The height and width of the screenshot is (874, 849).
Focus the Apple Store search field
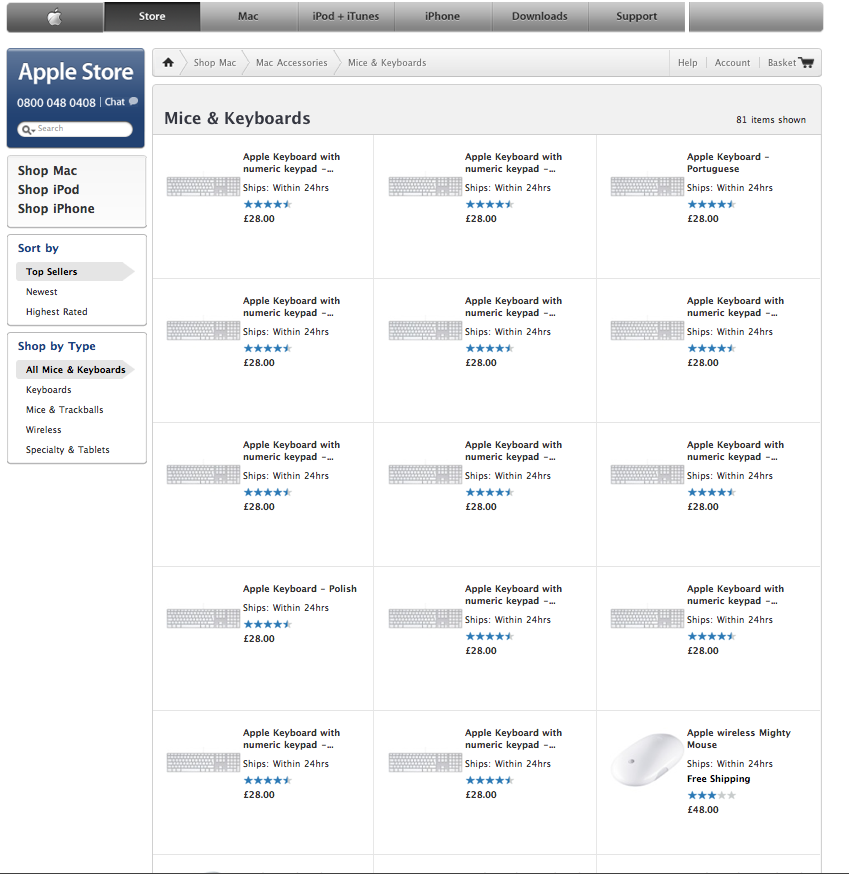point(75,129)
